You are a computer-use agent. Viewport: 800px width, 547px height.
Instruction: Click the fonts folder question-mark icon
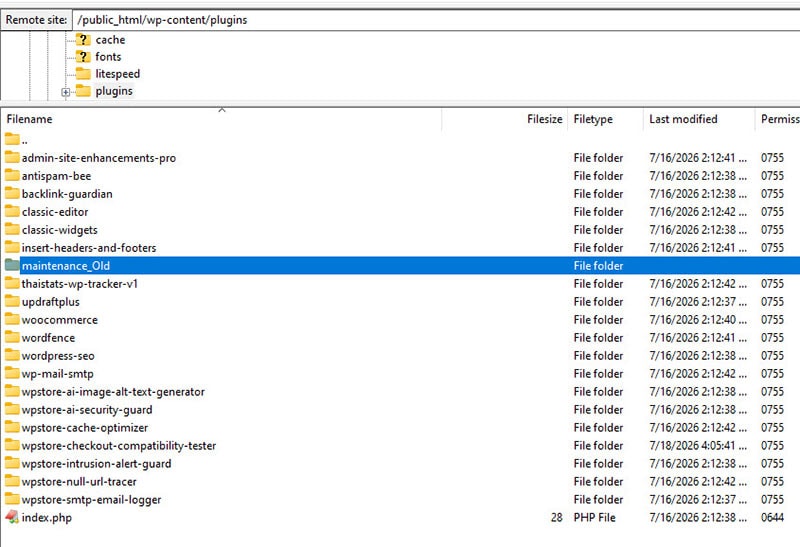pyautogui.click(x=83, y=56)
